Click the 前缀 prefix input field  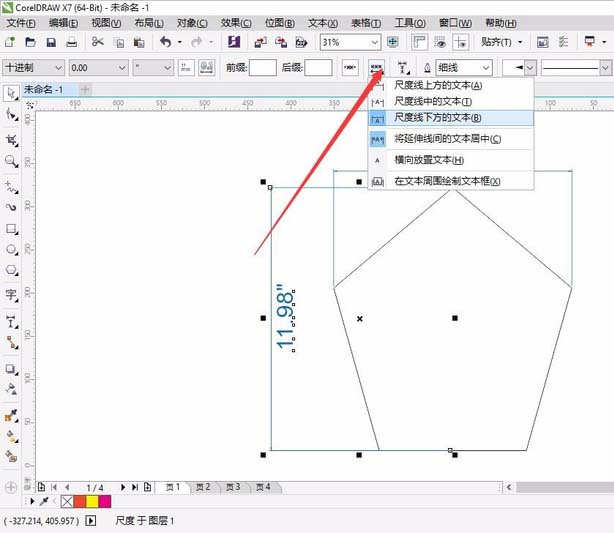pyautogui.click(x=263, y=68)
